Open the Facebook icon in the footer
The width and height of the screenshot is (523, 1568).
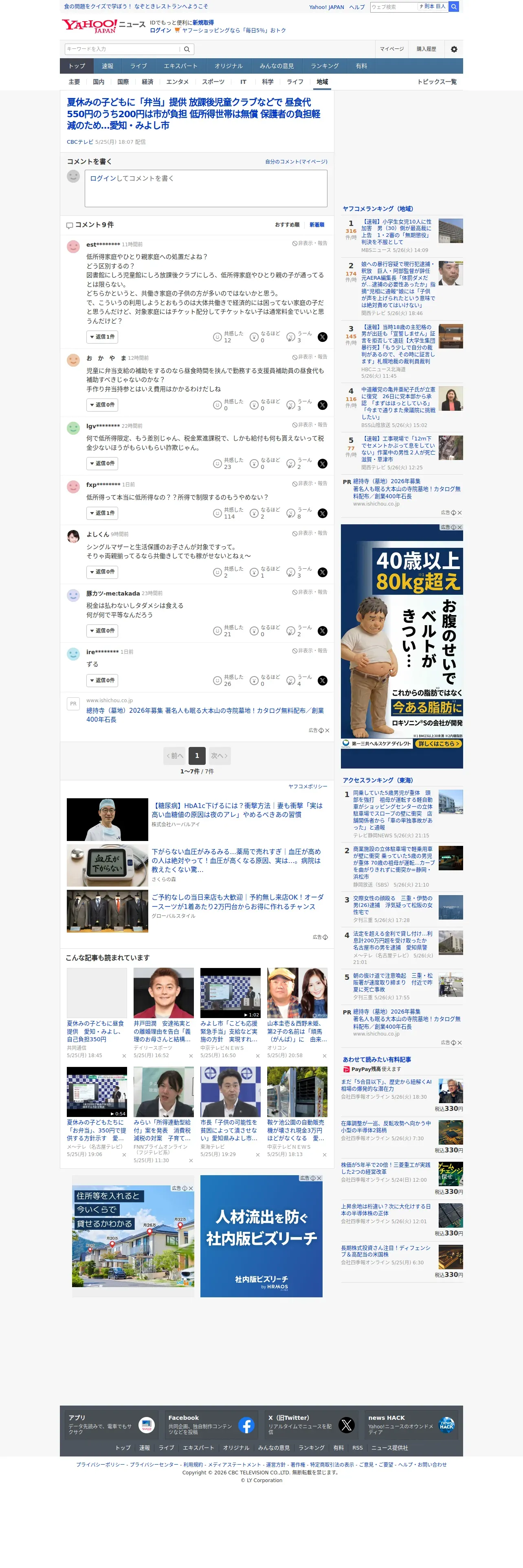(246, 1426)
